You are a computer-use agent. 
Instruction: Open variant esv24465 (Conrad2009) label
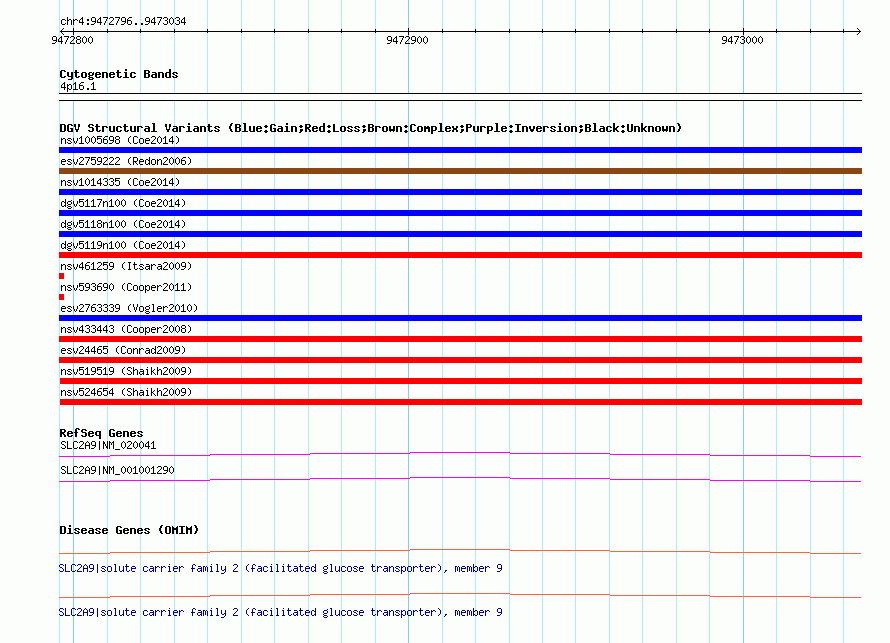coord(123,350)
